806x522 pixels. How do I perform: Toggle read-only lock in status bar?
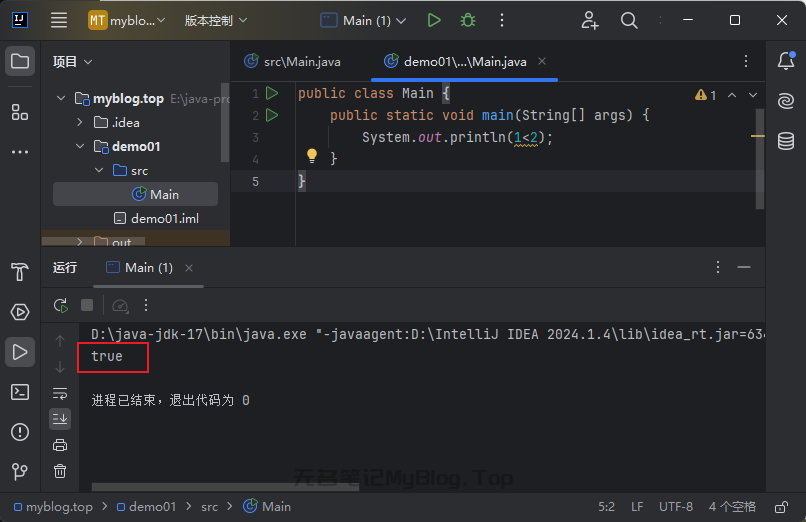click(x=781, y=507)
